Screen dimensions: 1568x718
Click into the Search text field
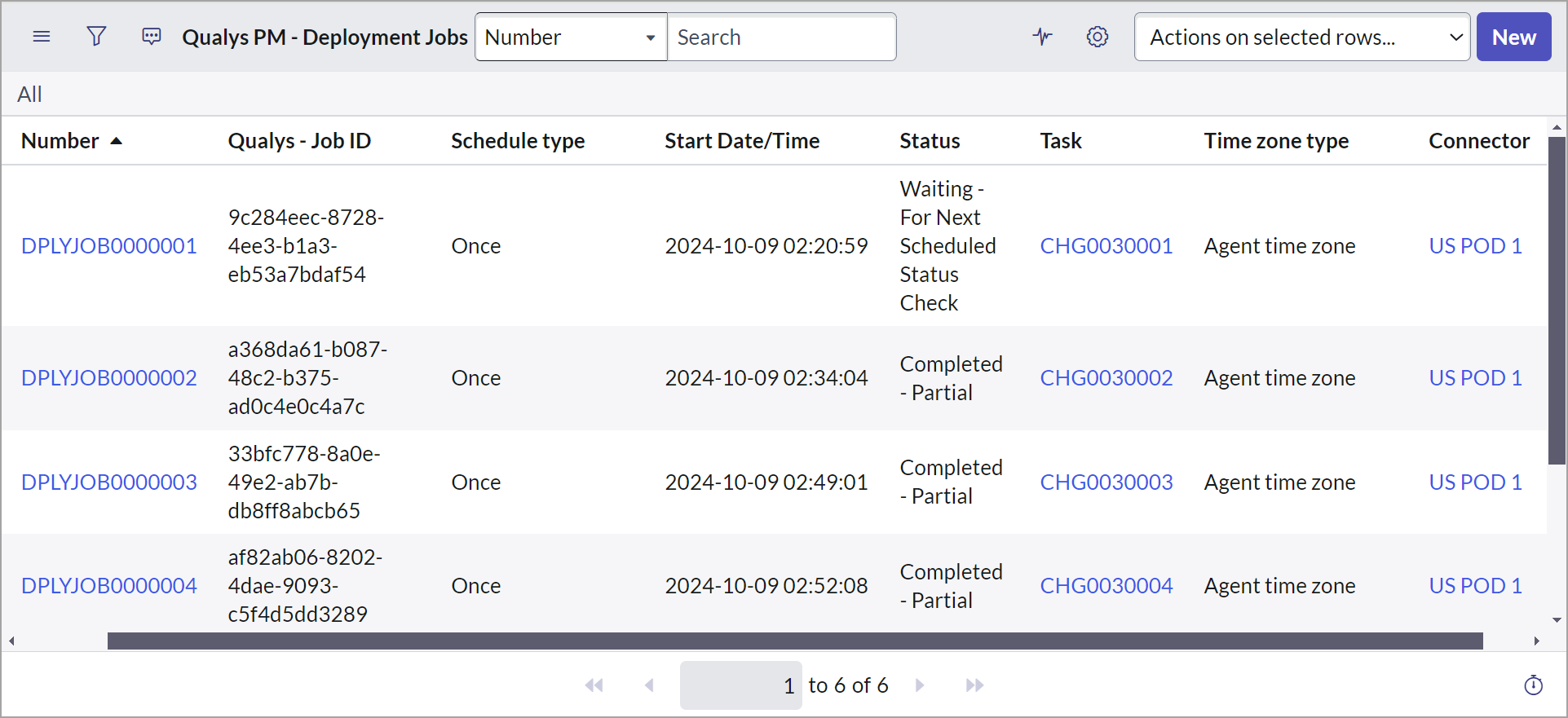point(781,37)
